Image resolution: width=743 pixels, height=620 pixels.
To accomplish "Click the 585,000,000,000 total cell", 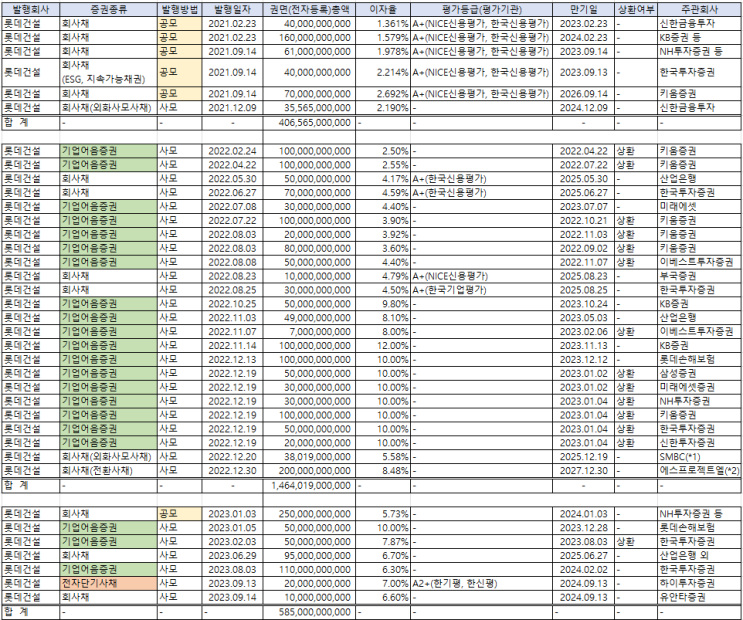I will (x=309, y=612).
